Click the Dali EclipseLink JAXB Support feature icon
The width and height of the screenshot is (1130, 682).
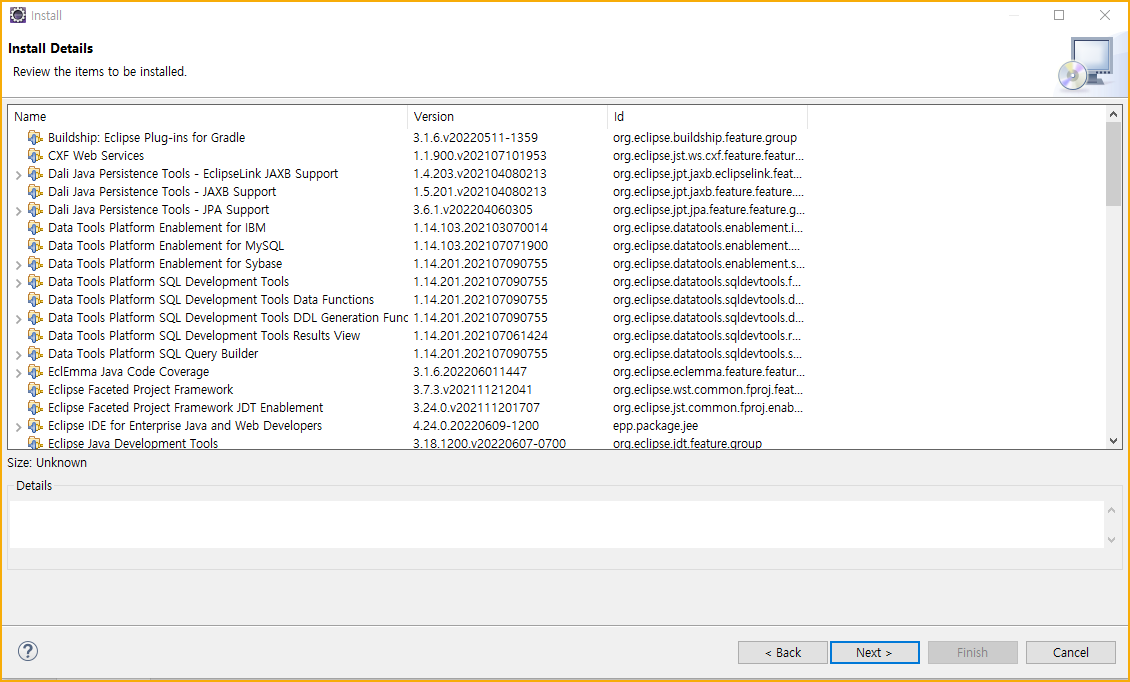click(x=35, y=173)
